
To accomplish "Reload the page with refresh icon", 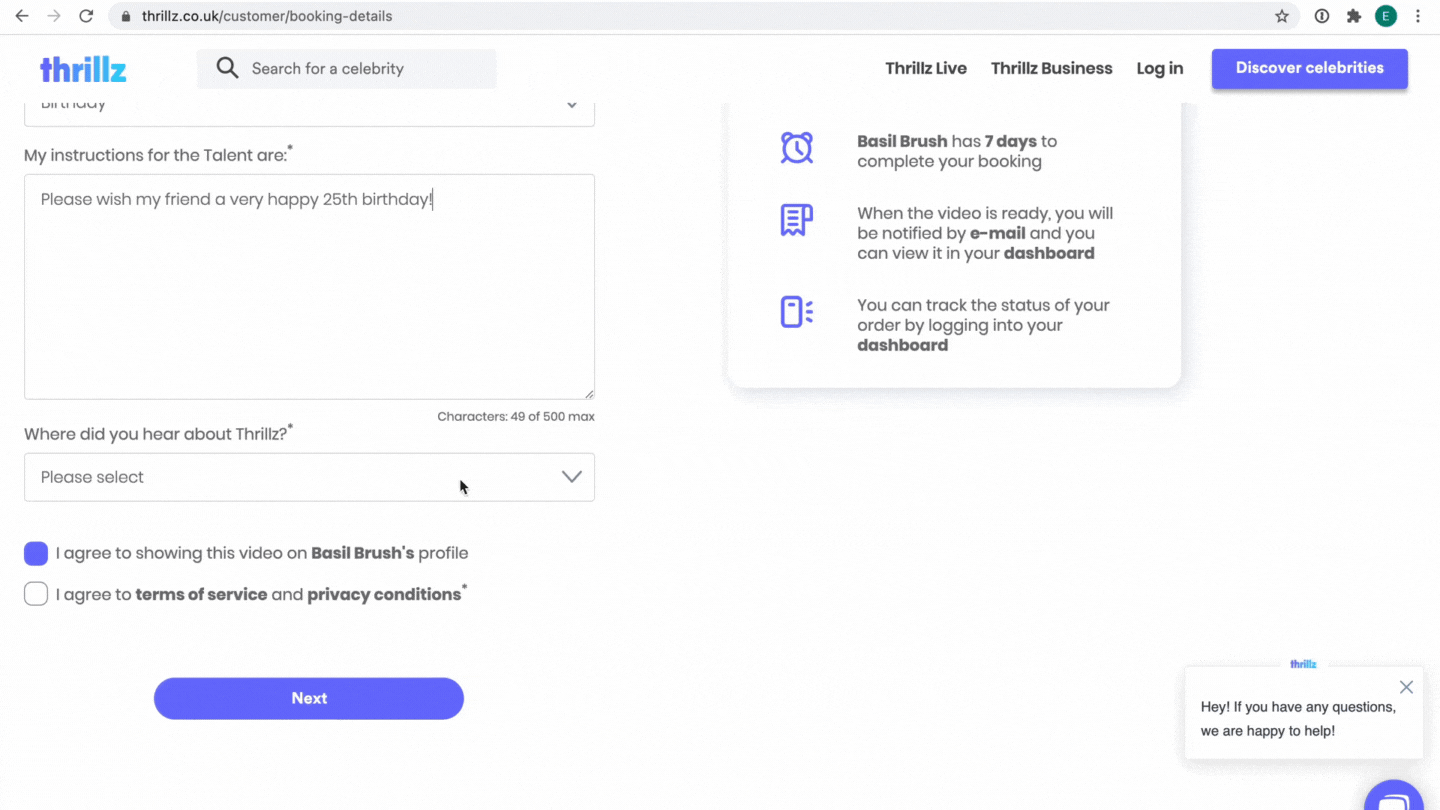I will coord(86,16).
